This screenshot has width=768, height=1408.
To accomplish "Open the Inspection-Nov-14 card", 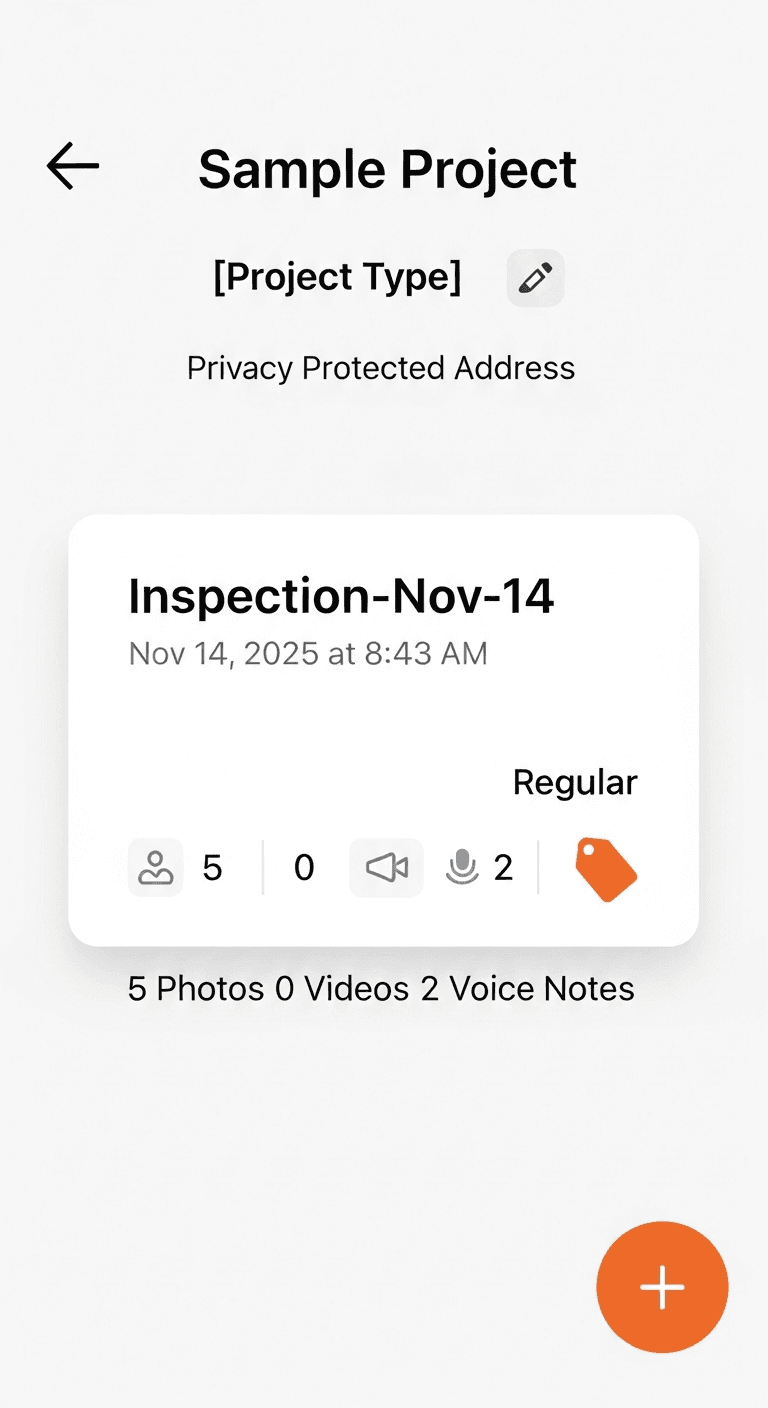I will 384,728.
